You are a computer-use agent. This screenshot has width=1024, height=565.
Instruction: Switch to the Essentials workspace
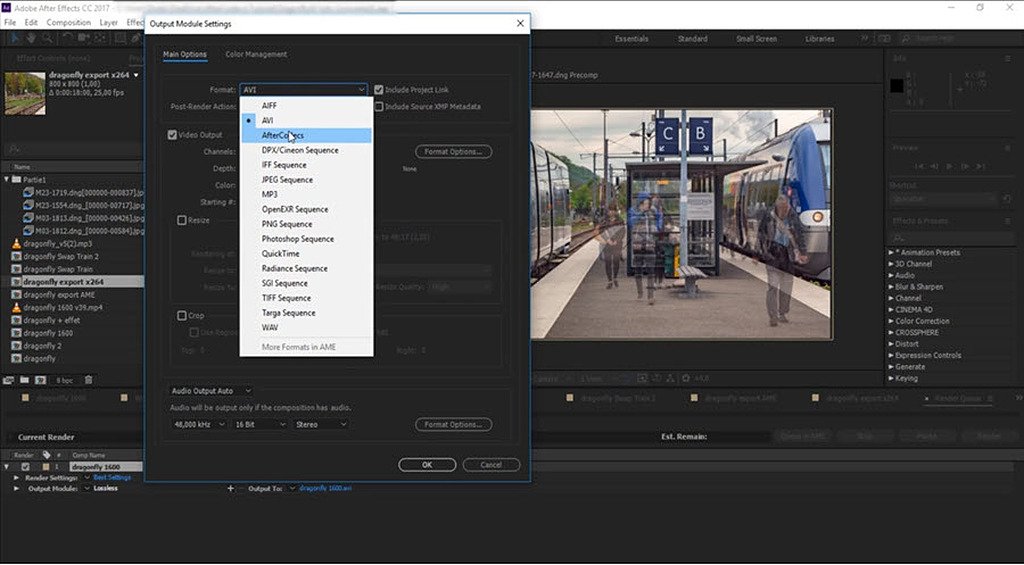coord(632,39)
